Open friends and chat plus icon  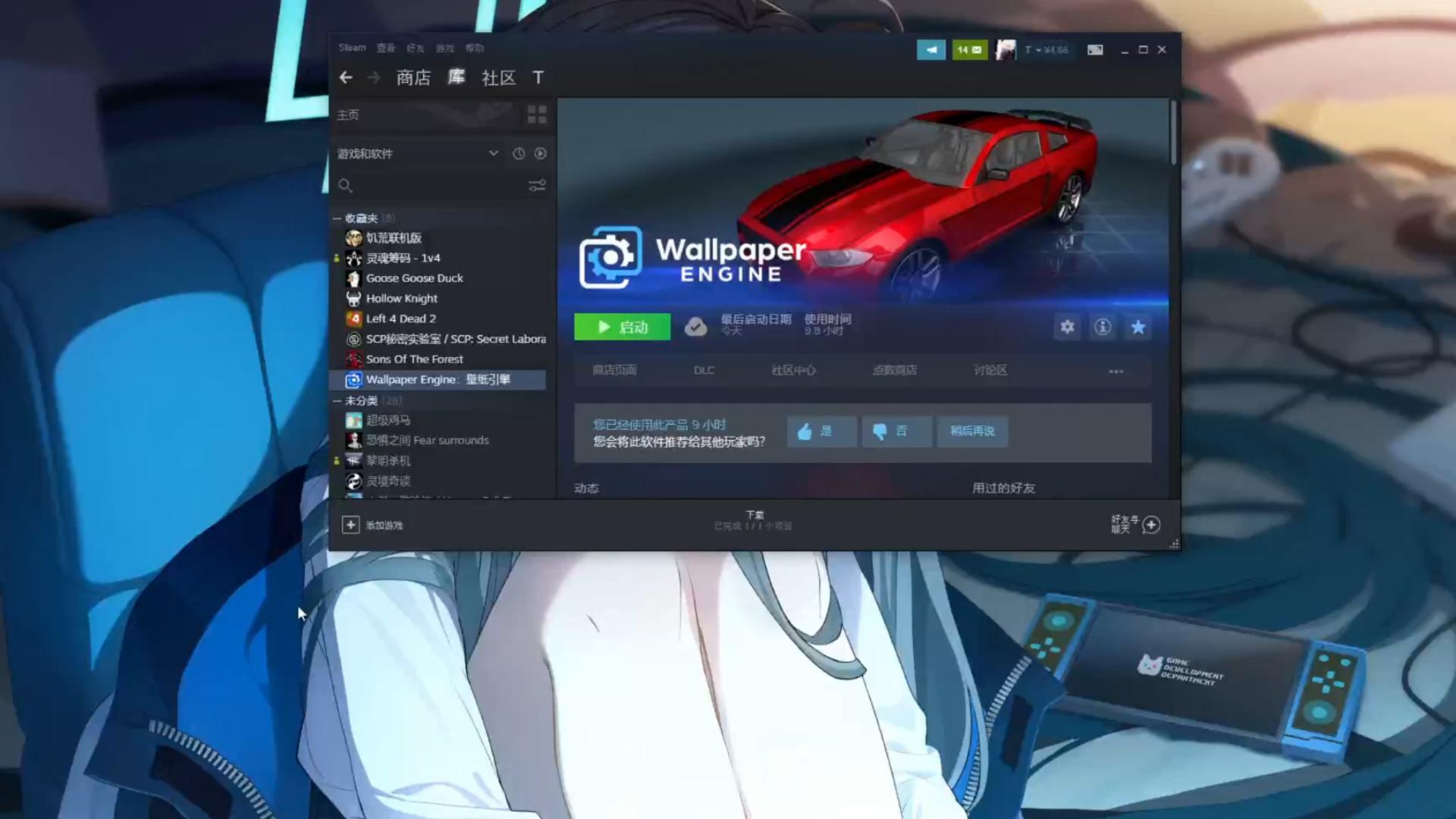(1151, 525)
